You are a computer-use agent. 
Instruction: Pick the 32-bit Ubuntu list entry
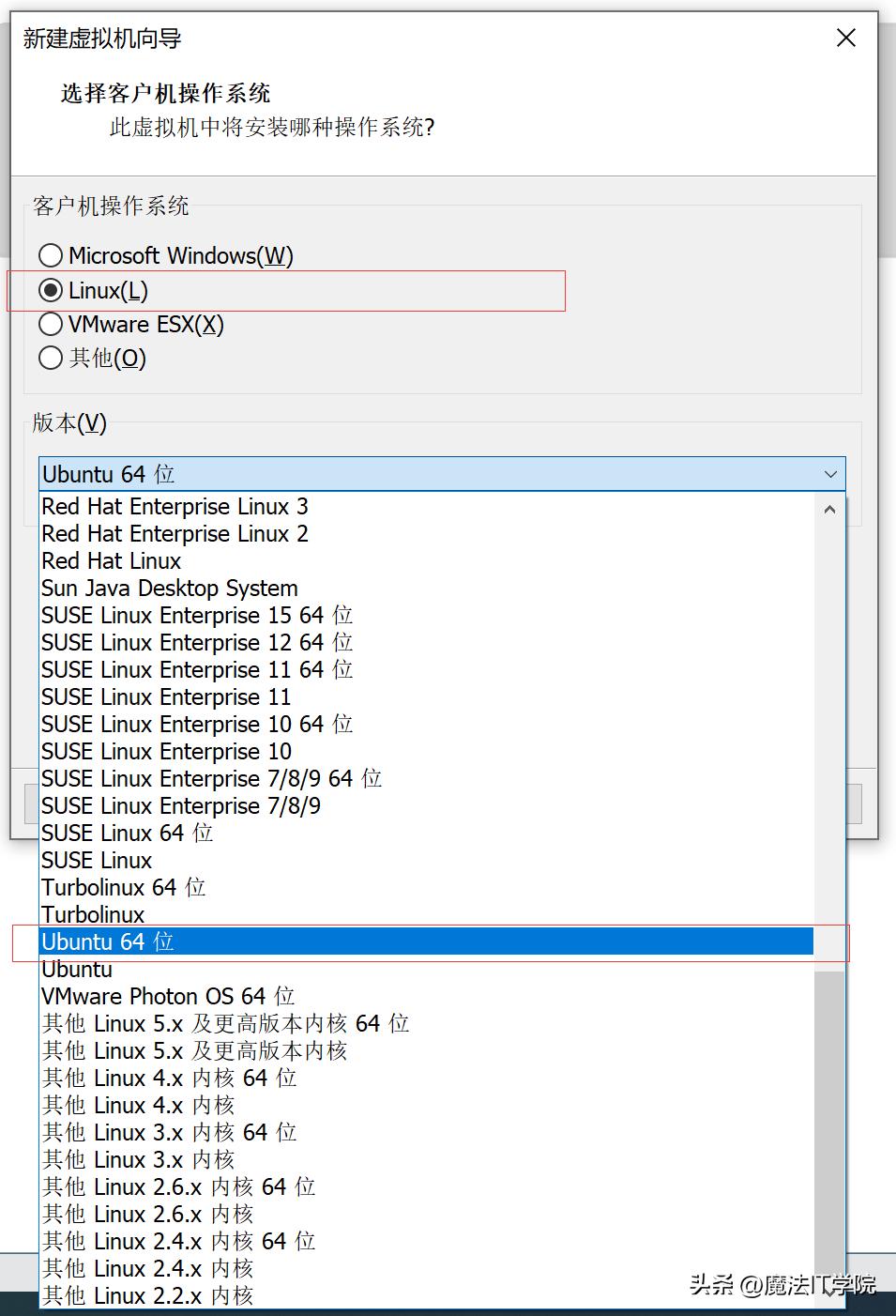77,970
